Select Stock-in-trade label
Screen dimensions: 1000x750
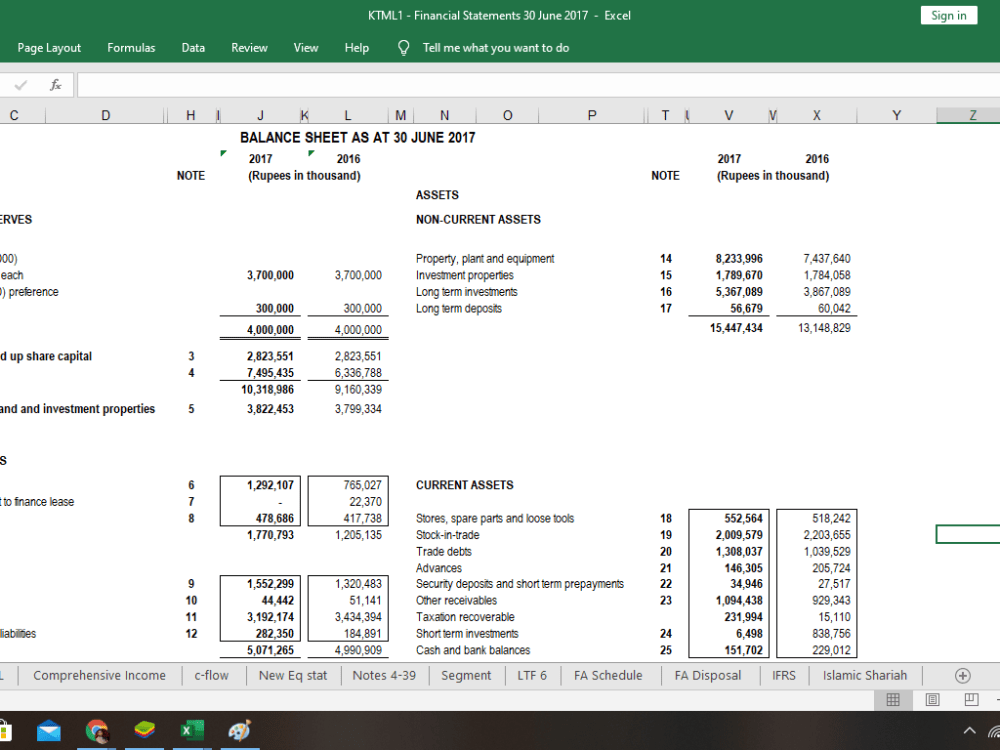tap(447, 534)
